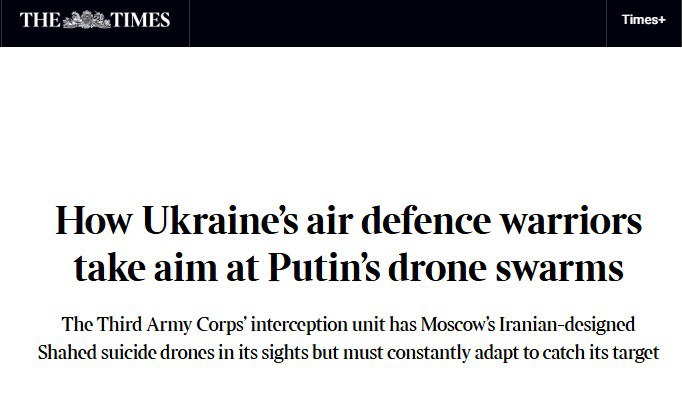
Task: Click the headline word "How"
Action: coord(94,221)
